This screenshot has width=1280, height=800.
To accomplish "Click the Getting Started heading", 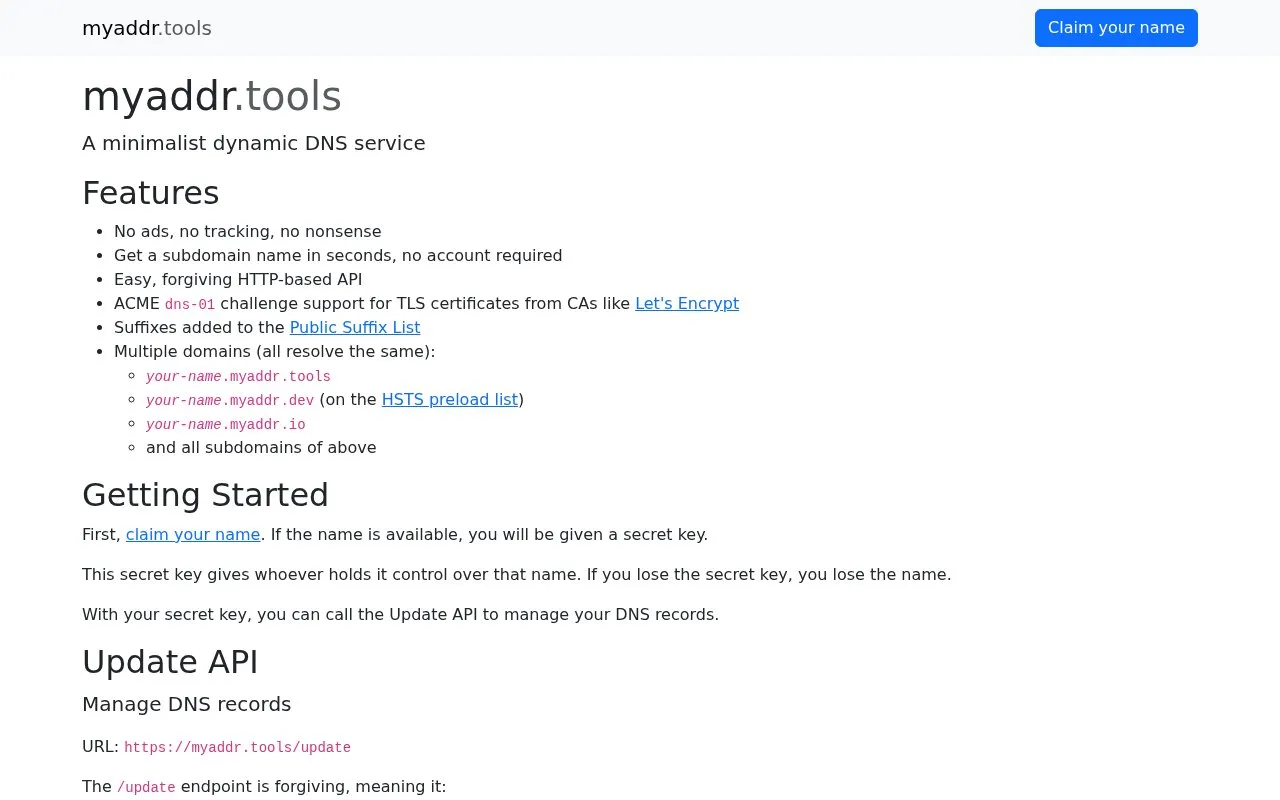I will coord(205,495).
